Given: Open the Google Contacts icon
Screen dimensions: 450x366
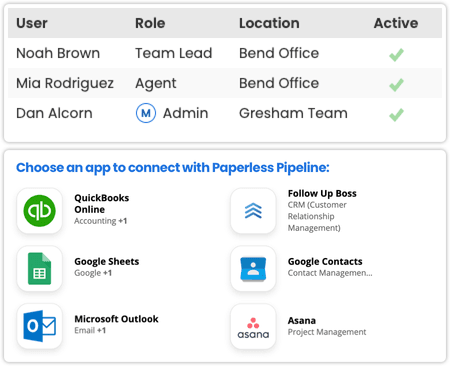Looking at the screenshot, I should click(x=253, y=269).
